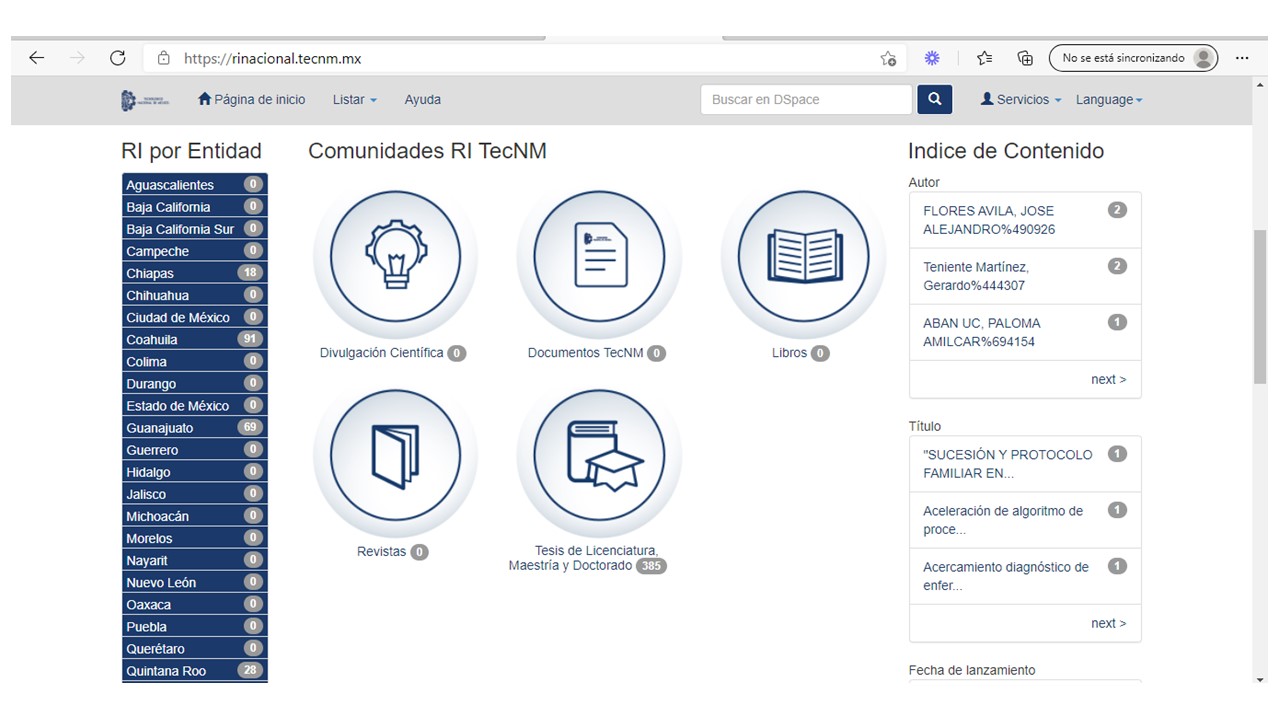Expand the Listar dropdown menu

(354, 100)
